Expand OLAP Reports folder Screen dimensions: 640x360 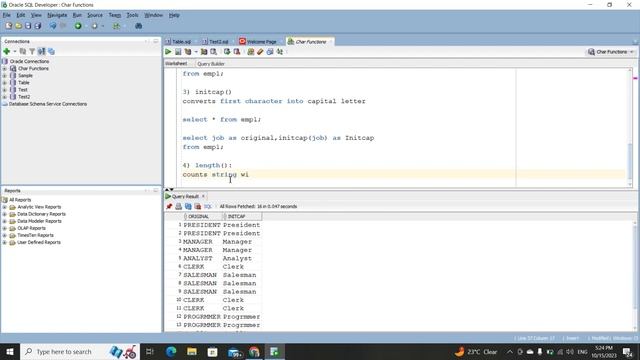point(4,228)
